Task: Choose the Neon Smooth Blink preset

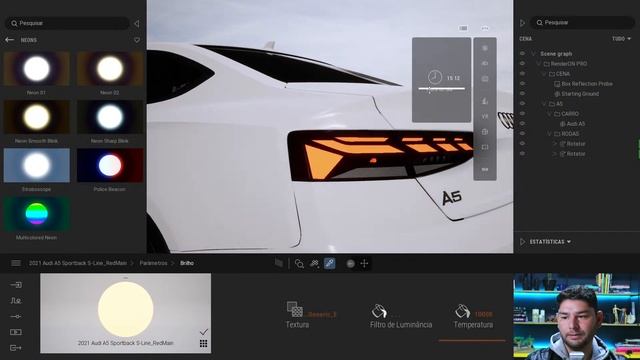Action: tap(36, 117)
